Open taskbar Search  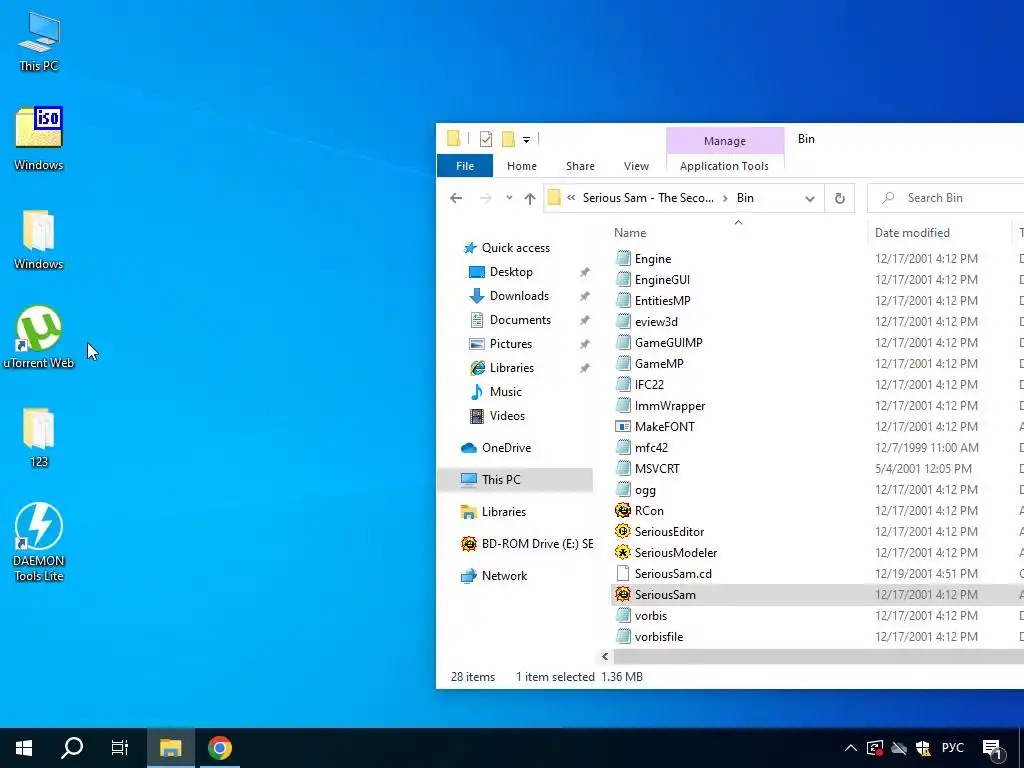point(72,748)
